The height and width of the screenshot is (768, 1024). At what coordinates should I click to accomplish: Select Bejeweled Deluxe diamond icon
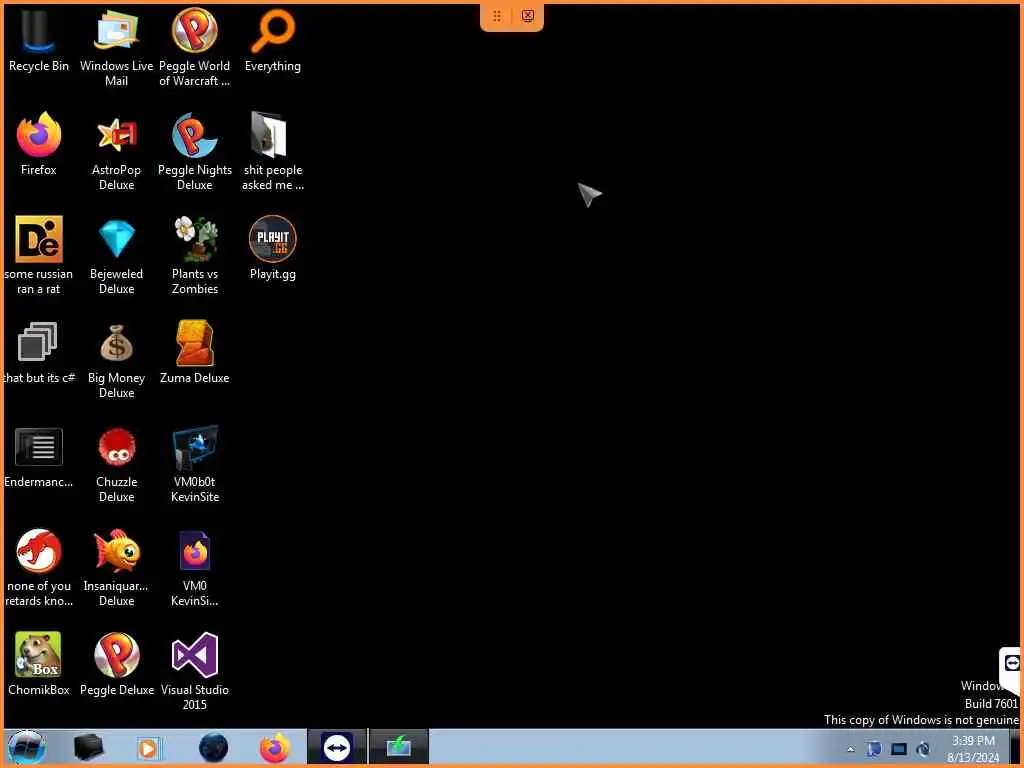click(x=116, y=256)
